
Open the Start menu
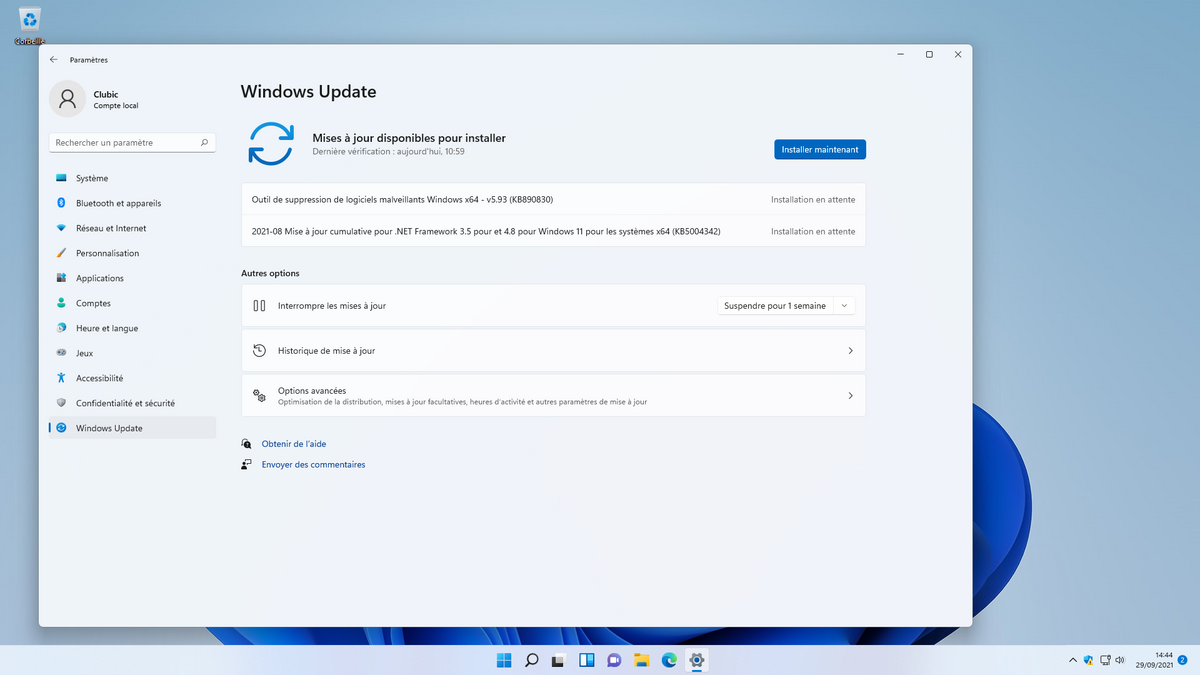click(503, 660)
